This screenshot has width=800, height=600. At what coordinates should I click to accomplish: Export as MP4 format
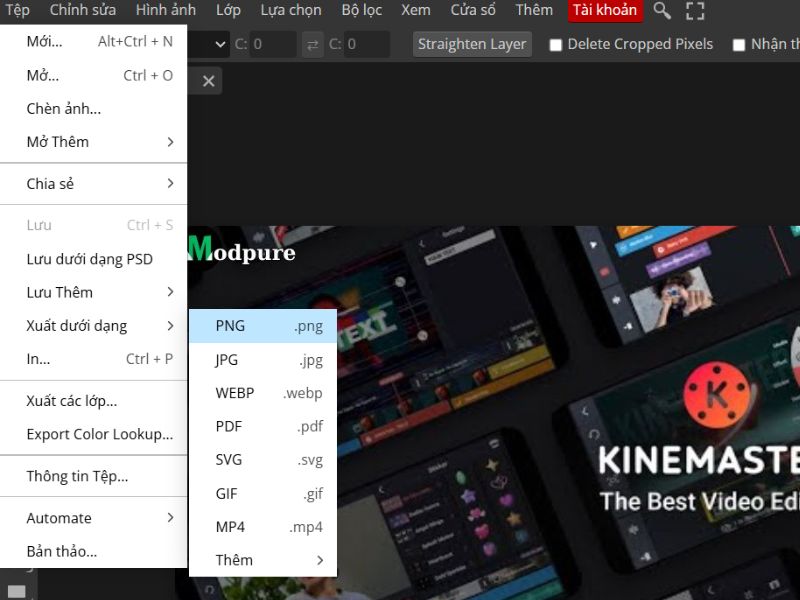263,527
